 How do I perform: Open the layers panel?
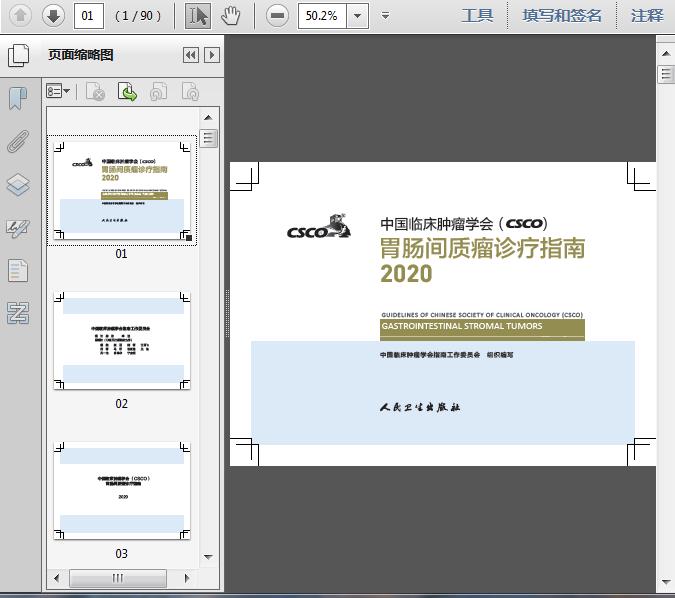click(18, 185)
